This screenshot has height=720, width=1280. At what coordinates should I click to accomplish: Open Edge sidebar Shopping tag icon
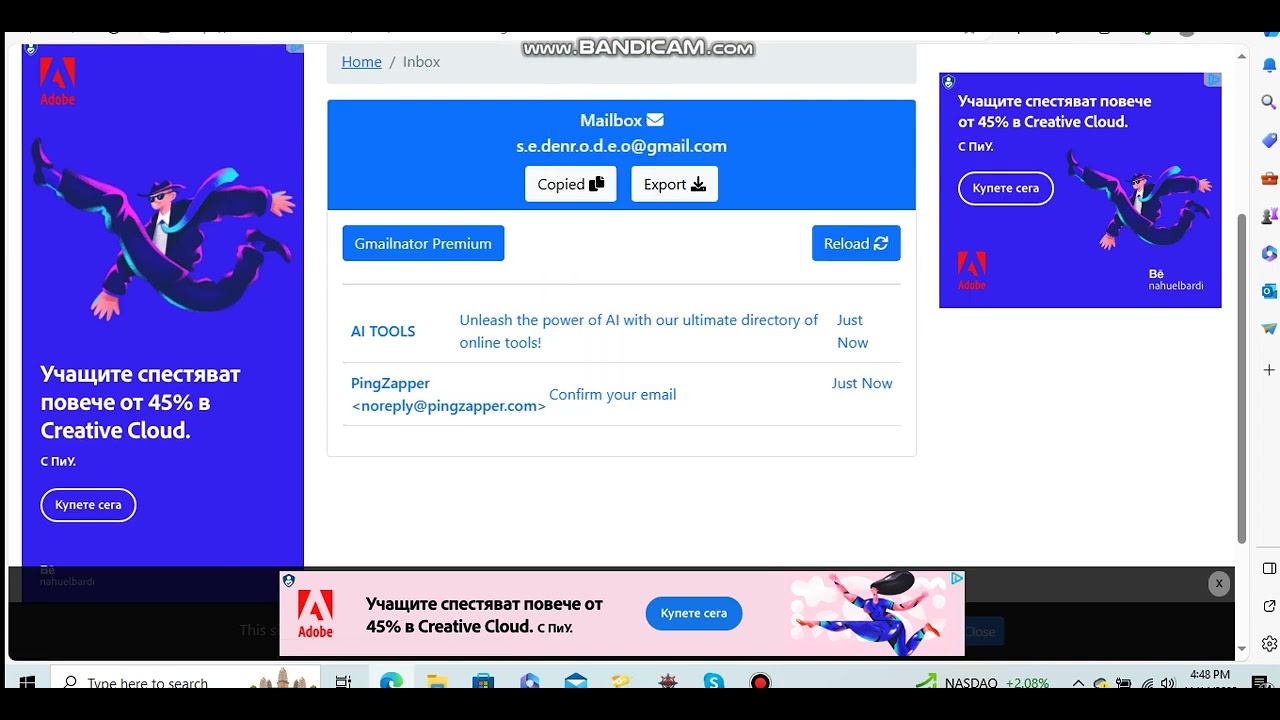(x=1269, y=140)
